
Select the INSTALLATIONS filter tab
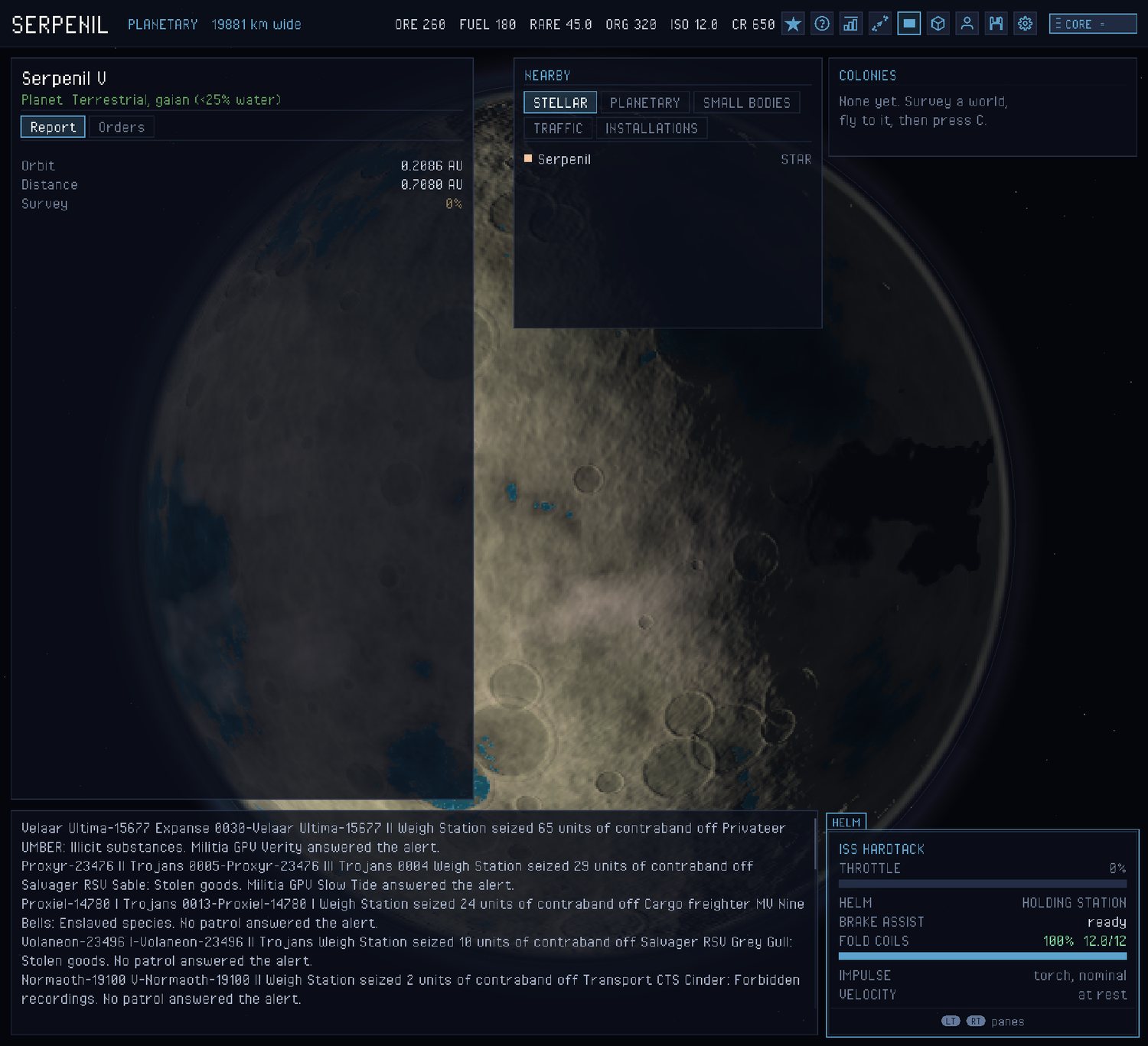(x=652, y=129)
